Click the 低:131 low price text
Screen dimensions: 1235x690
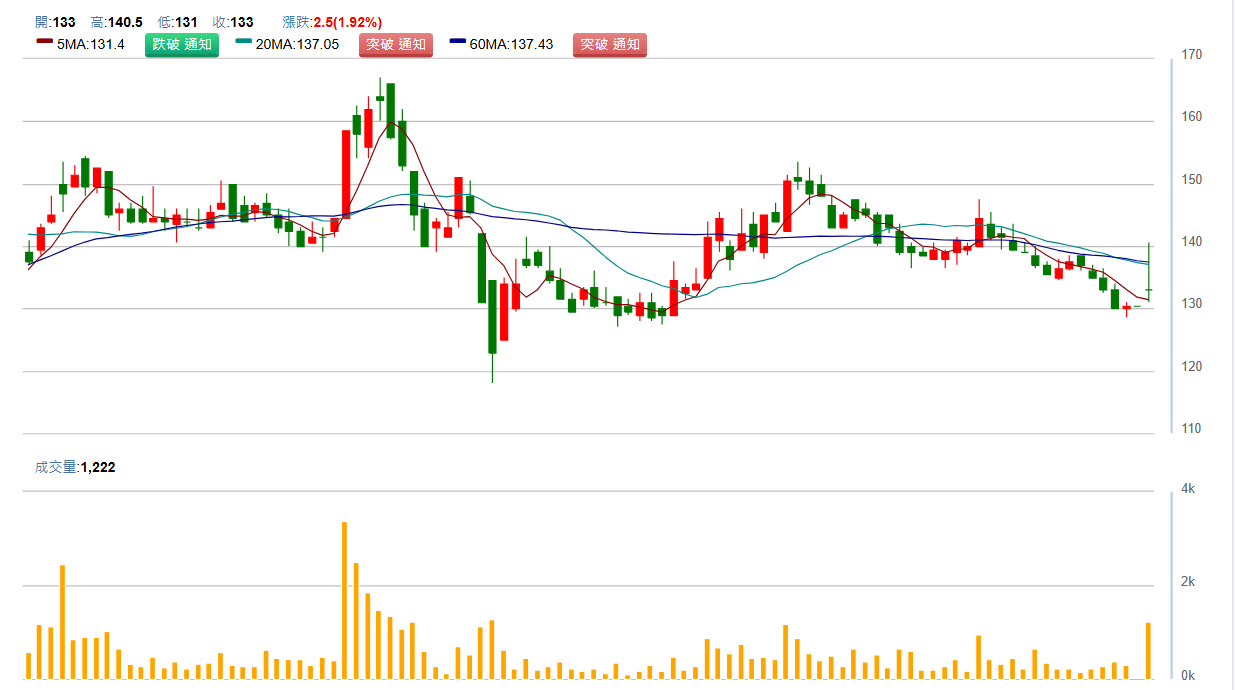coord(177,22)
